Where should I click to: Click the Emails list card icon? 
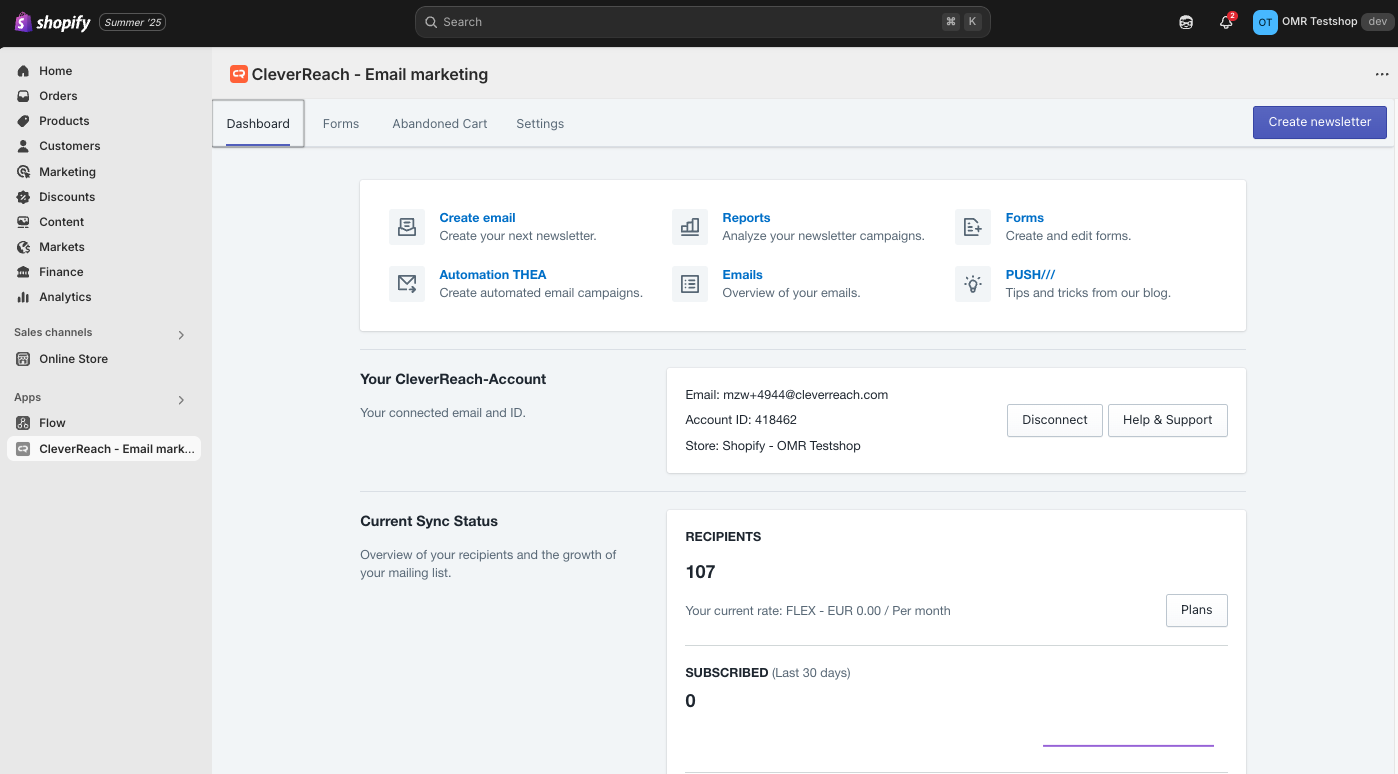pos(690,284)
